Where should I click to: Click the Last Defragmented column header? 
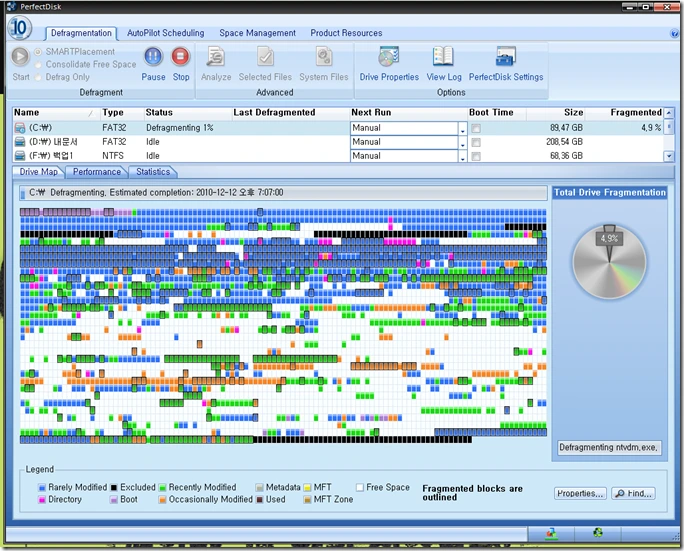291,113
